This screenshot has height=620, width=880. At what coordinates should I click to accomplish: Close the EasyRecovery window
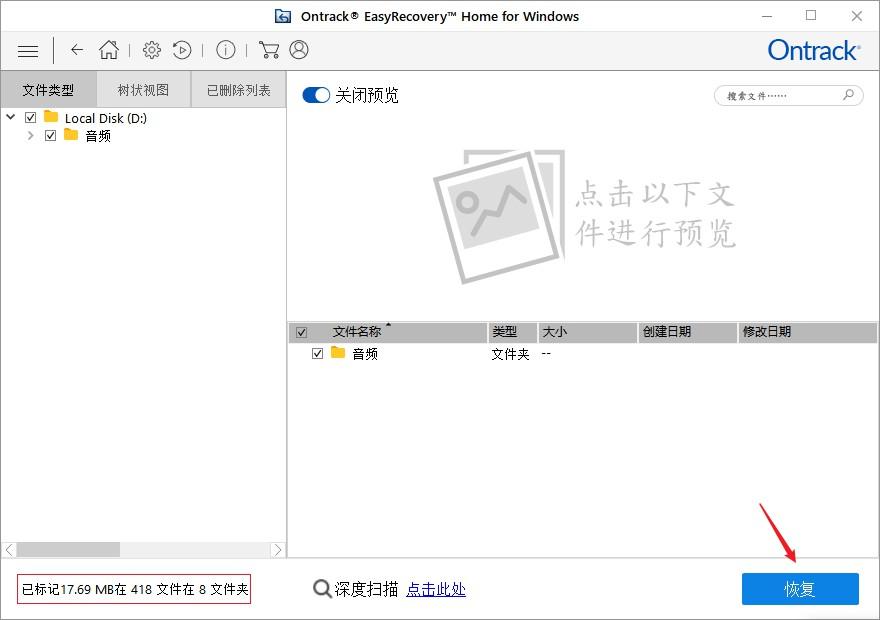(x=856, y=16)
